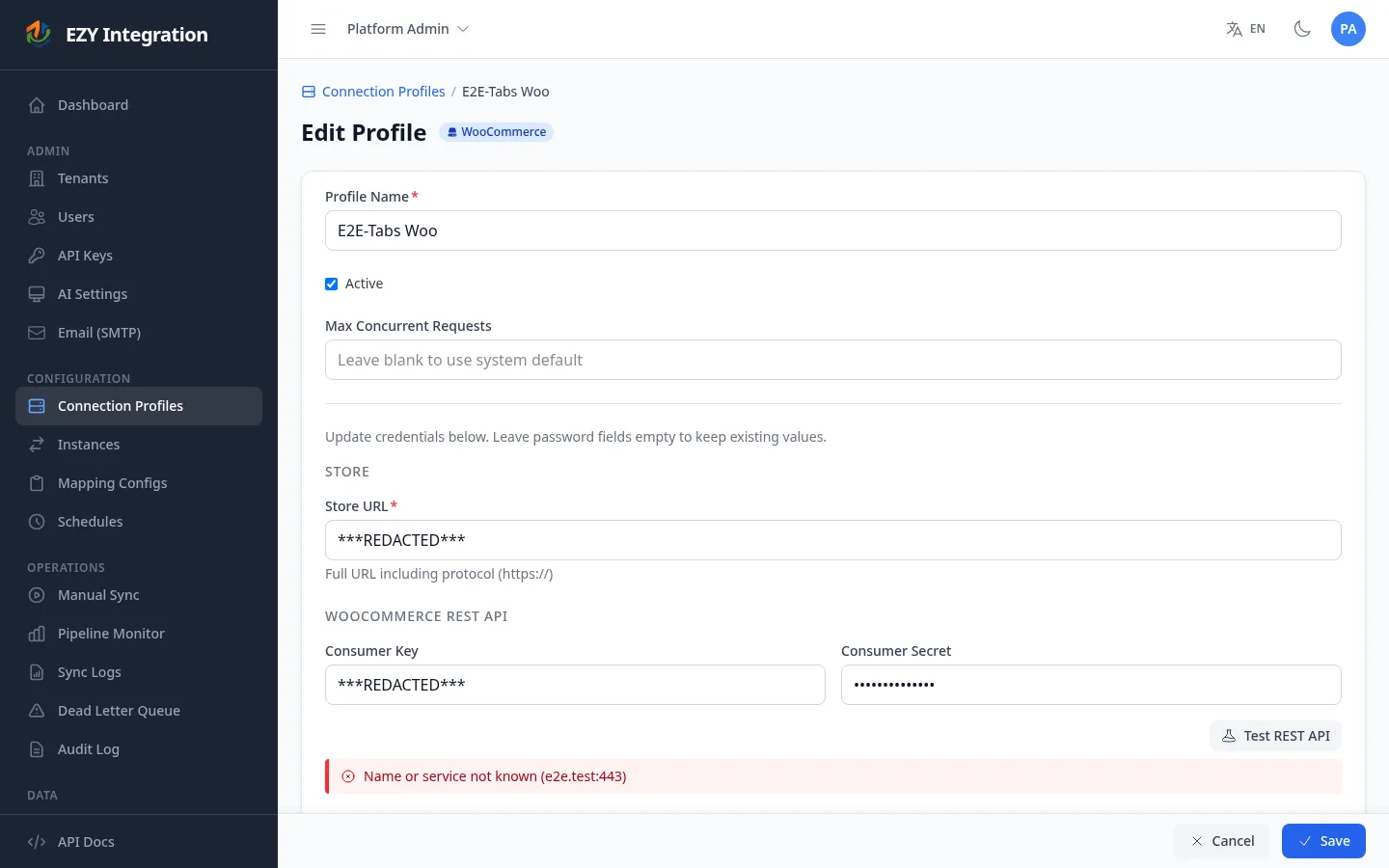Toggle the hamburger sidebar menu icon
This screenshot has width=1389, height=868.
click(318, 29)
